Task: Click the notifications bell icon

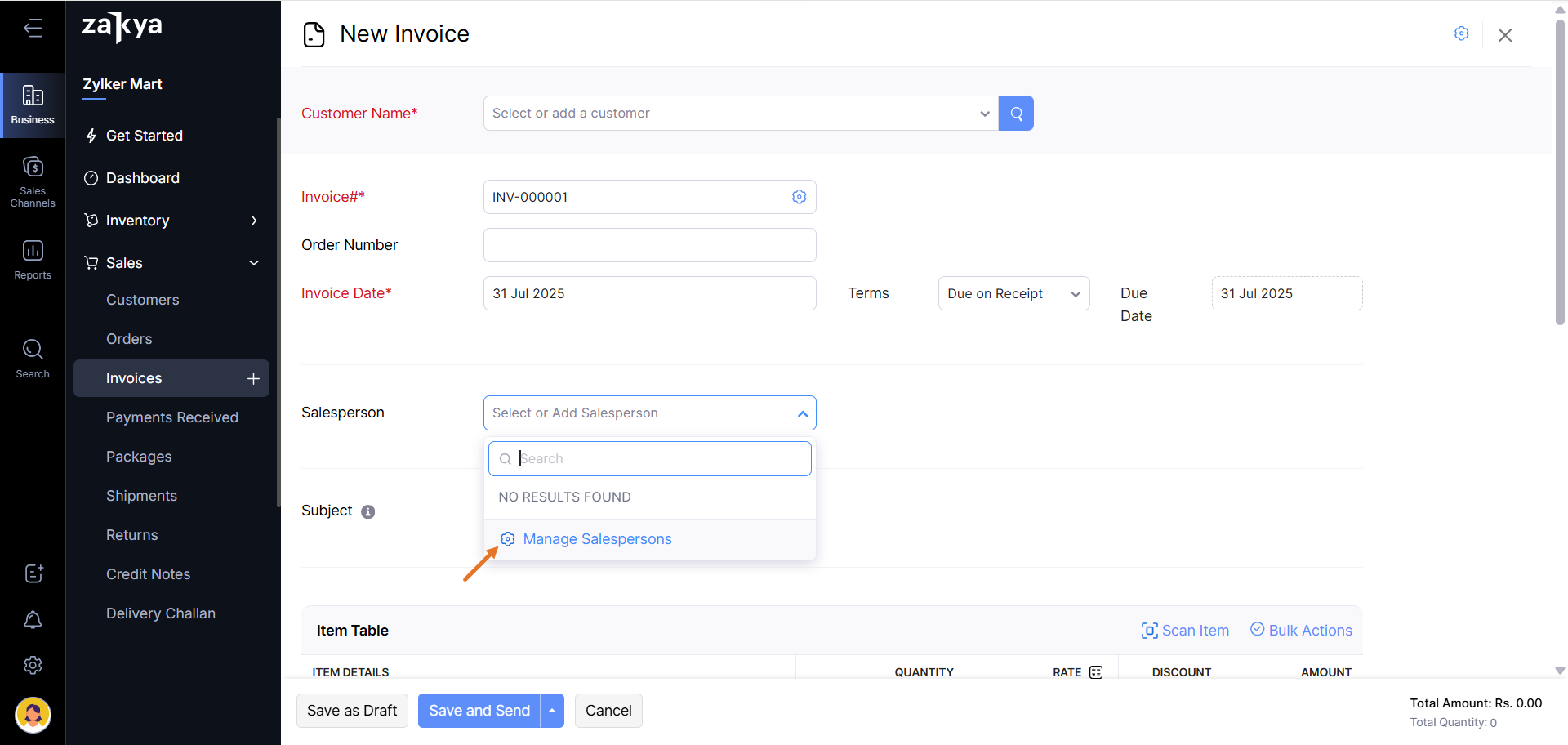Action: (x=33, y=620)
